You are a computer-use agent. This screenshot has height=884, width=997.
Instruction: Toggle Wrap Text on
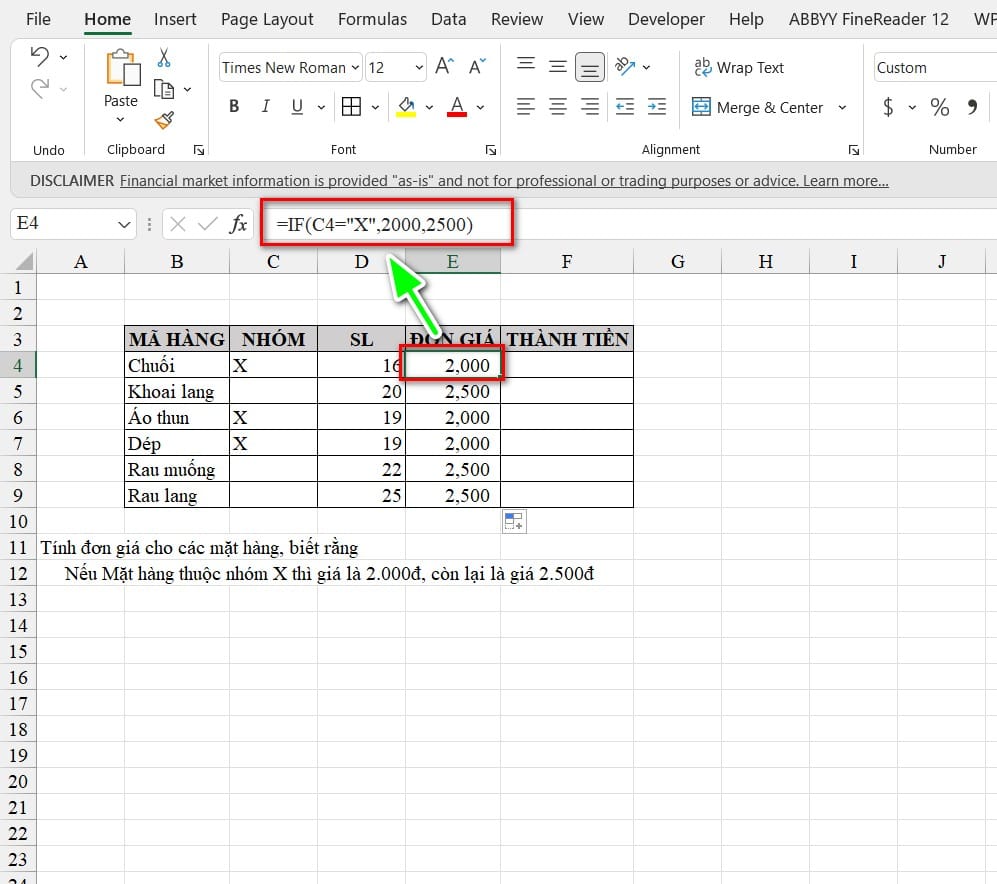[x=739, y=67]
